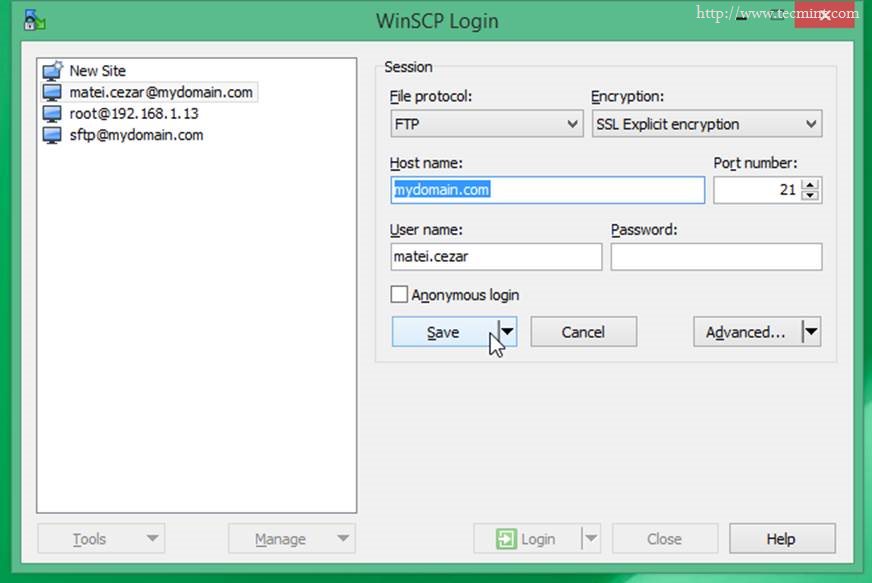
Task: Select the New Site icon
Action: pyautogui.click(x=53, y=71)
